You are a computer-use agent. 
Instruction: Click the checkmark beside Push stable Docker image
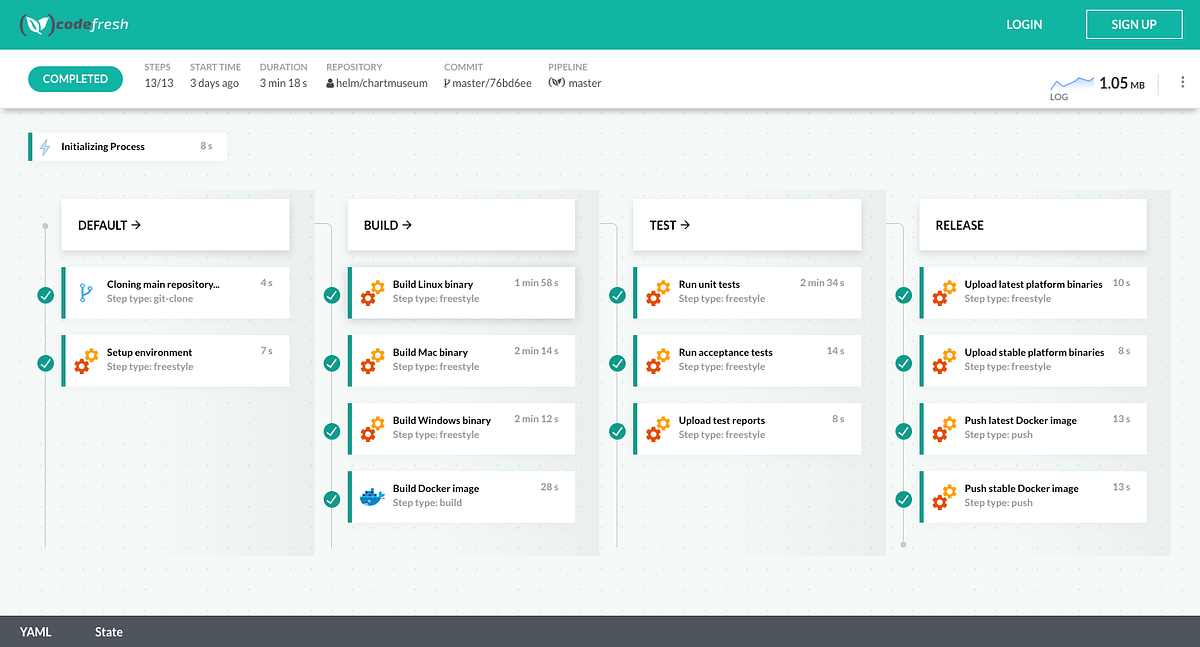pyautogui.click(x=903, y=498)
